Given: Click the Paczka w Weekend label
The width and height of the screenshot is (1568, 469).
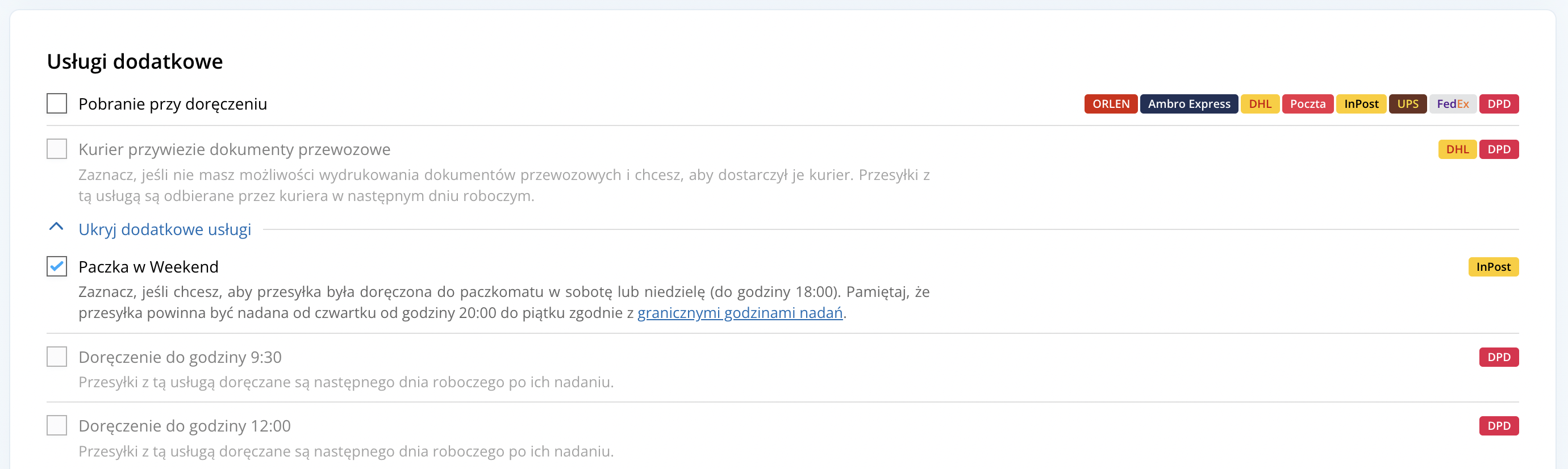Looking at the screenshot, I should pos(148,267).
